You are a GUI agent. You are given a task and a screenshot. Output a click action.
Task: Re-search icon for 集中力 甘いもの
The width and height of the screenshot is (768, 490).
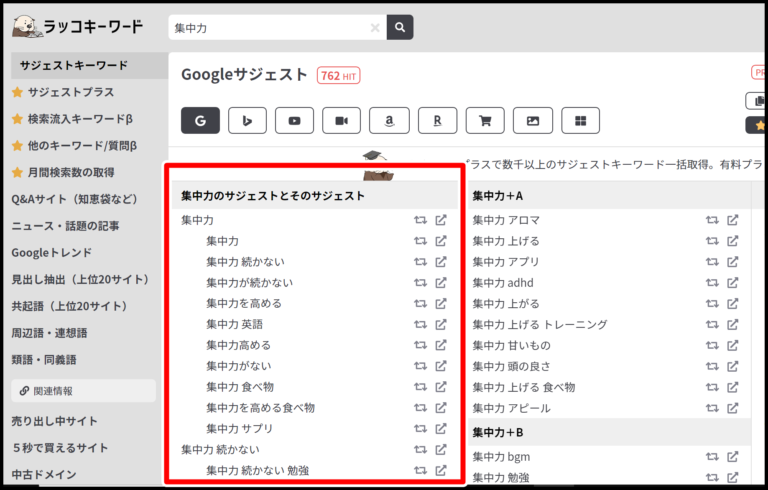[712, 345]
